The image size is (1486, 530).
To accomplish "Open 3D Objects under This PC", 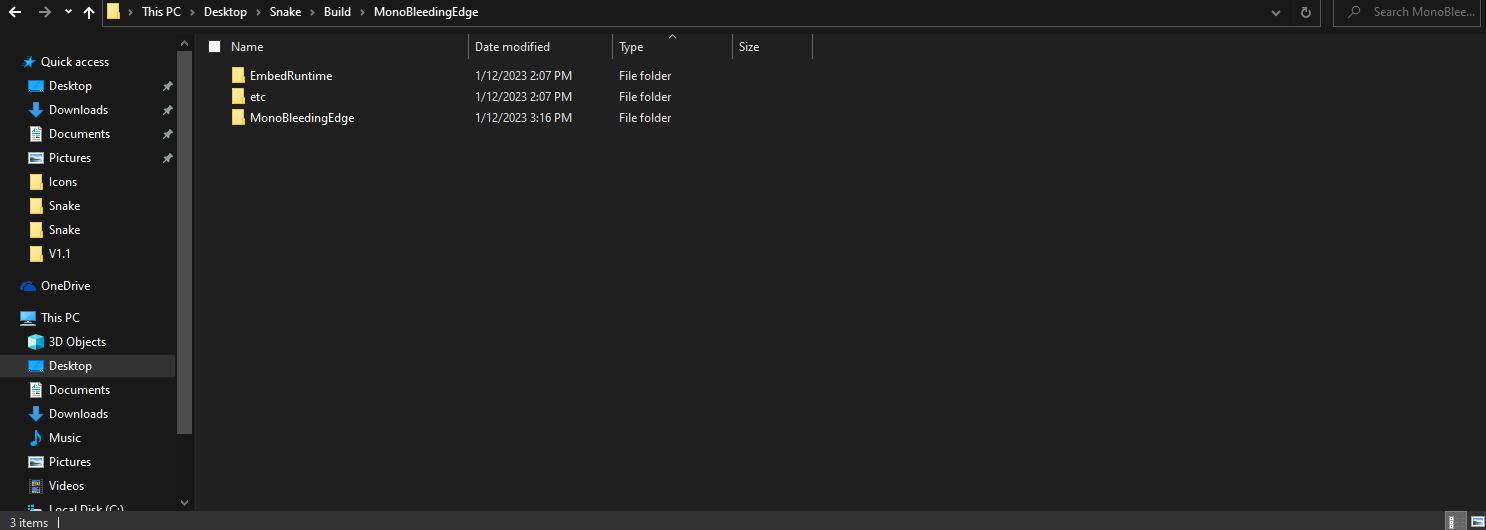I will [77, 342].
